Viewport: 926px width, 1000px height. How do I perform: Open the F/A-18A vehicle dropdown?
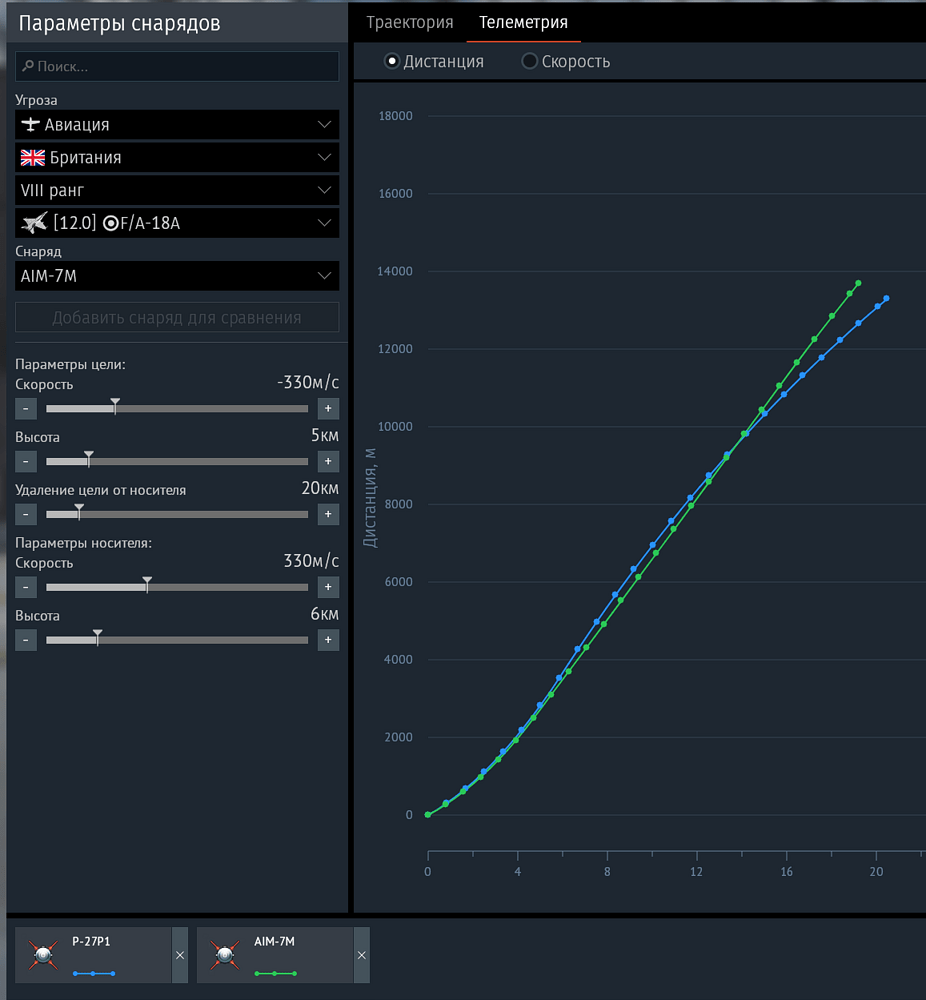[177, 223]
